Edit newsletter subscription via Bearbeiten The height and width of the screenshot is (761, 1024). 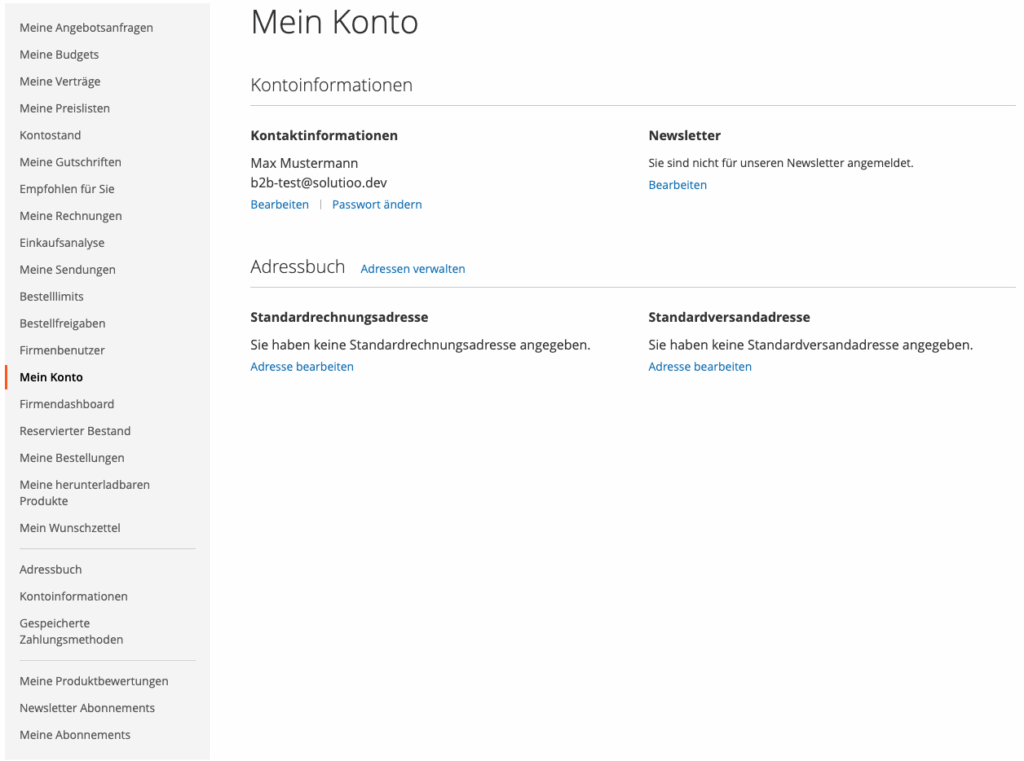pos(677,185)
